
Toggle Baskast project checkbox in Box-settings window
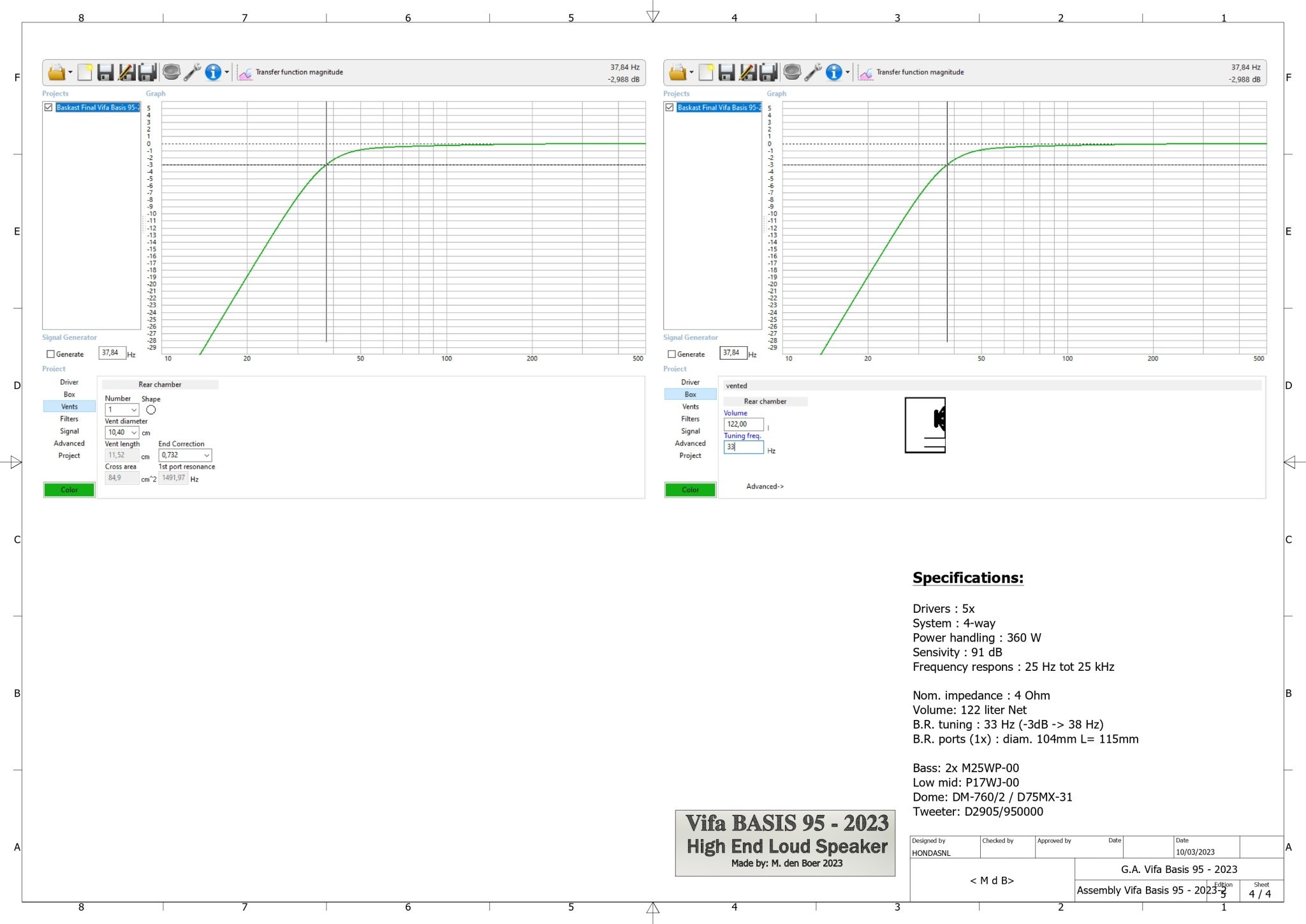coord(670,107)
